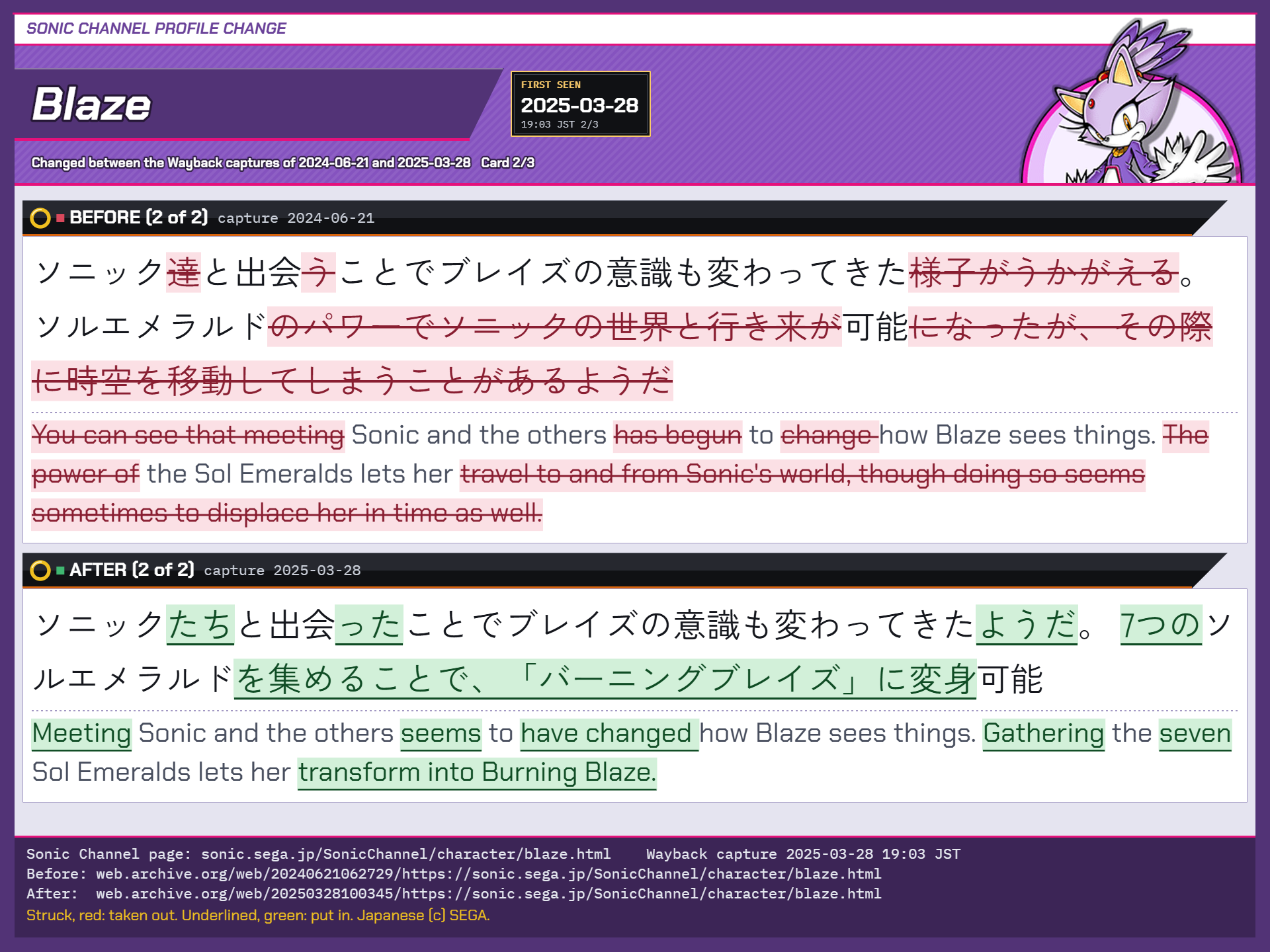
Task: Click the capture 2025-03-28 date label
Action: pos(282,571)
